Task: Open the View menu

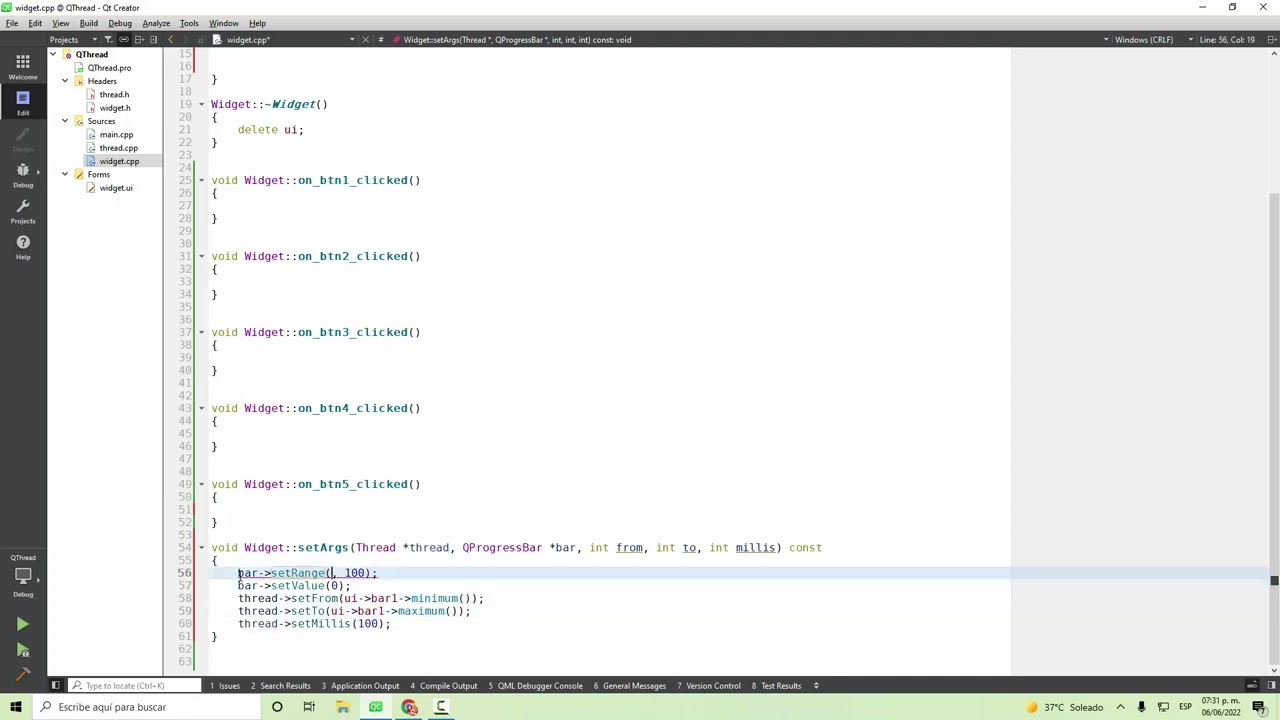Action: (x=61, y=23)
